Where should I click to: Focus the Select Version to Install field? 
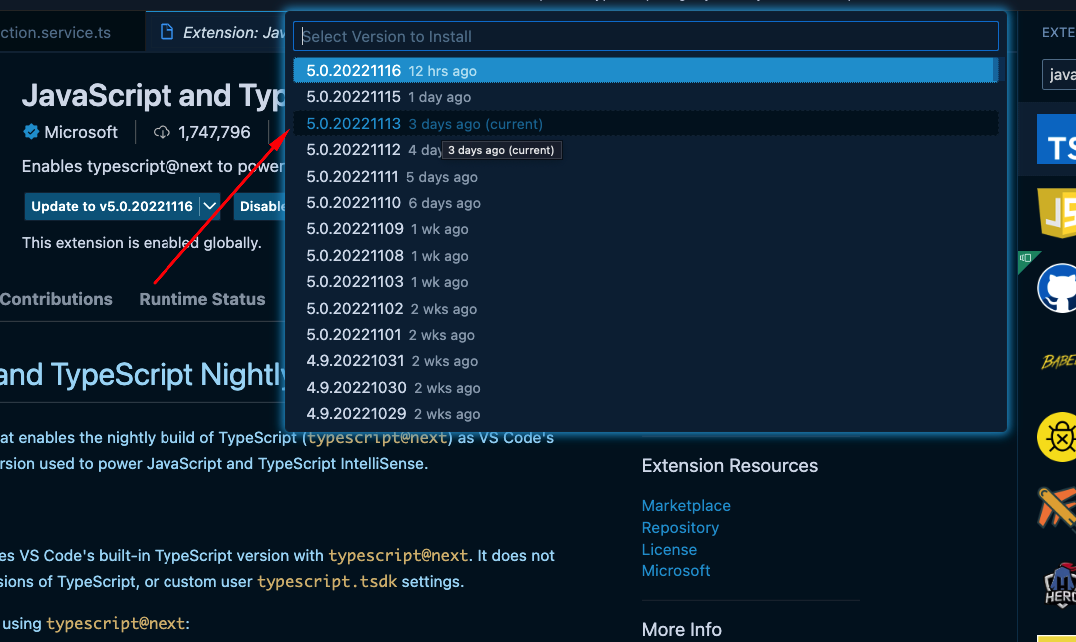point(645,36)
